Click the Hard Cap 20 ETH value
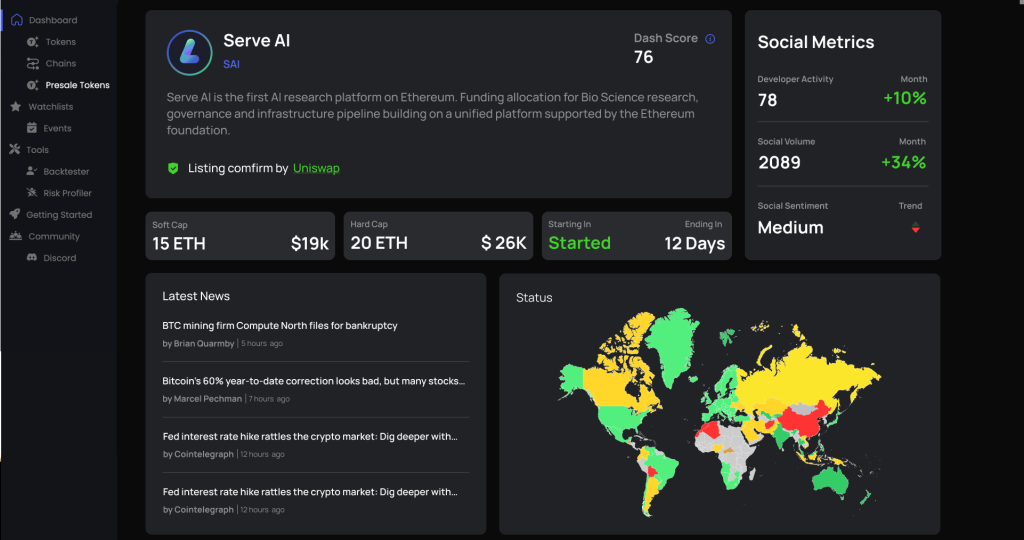Viewport: 1024px width, 540px height. 379,243
